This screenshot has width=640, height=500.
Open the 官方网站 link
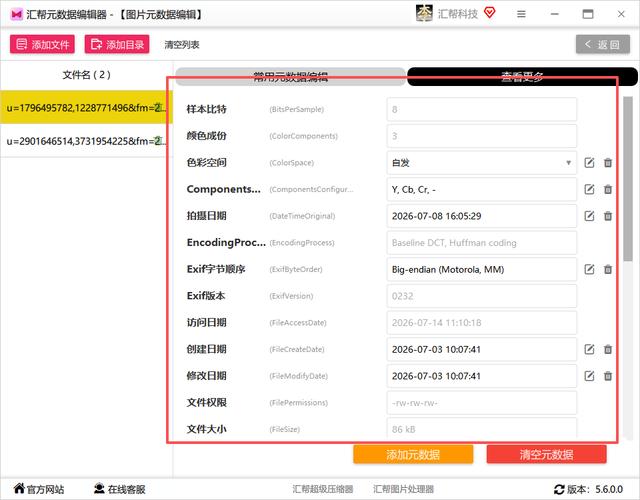[x=39, y=489]
